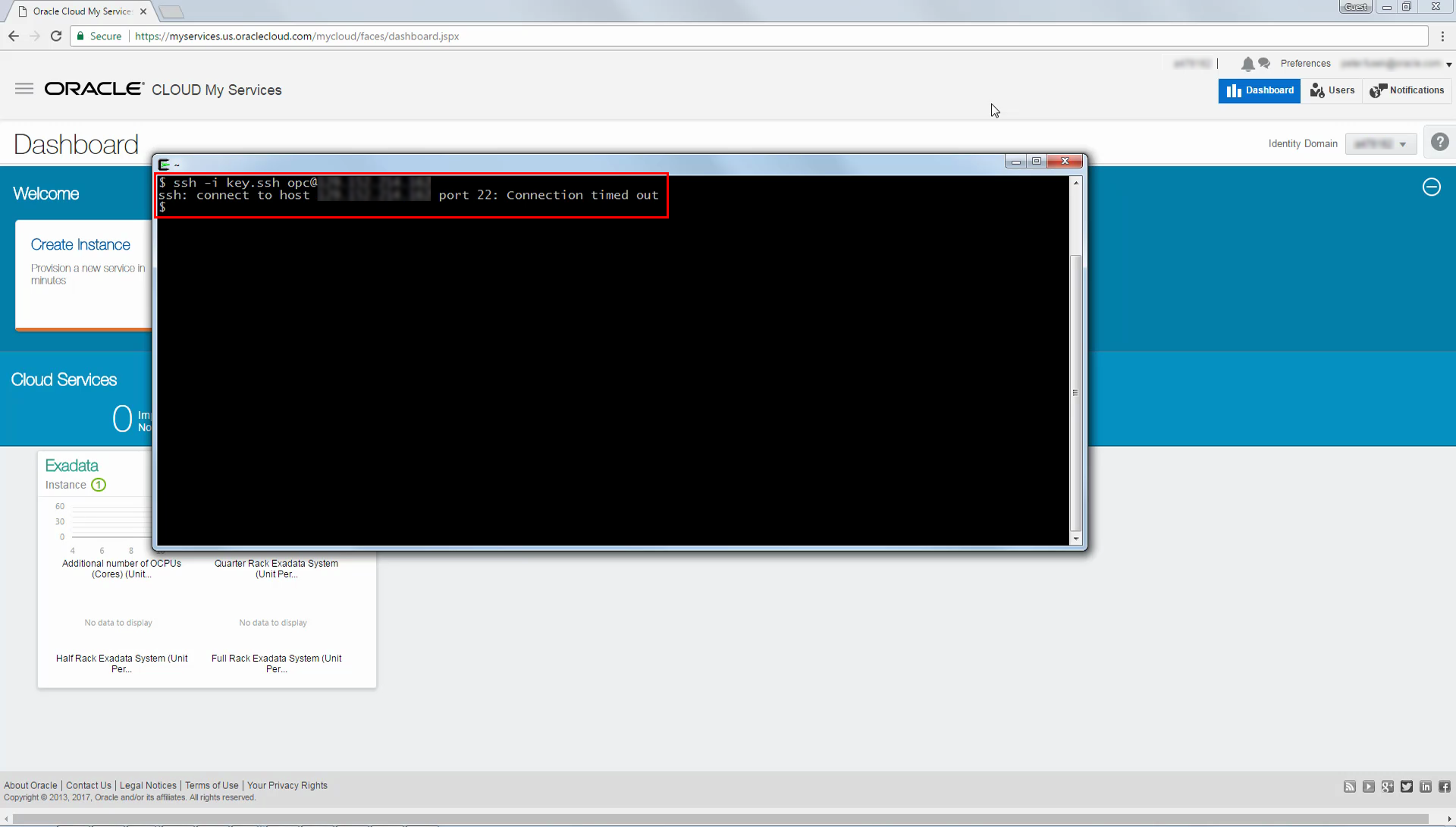Screen dimensions: 1456x827
Task: Click the terminal vertical scrollbar thumb
Action: pos(1075,393)
